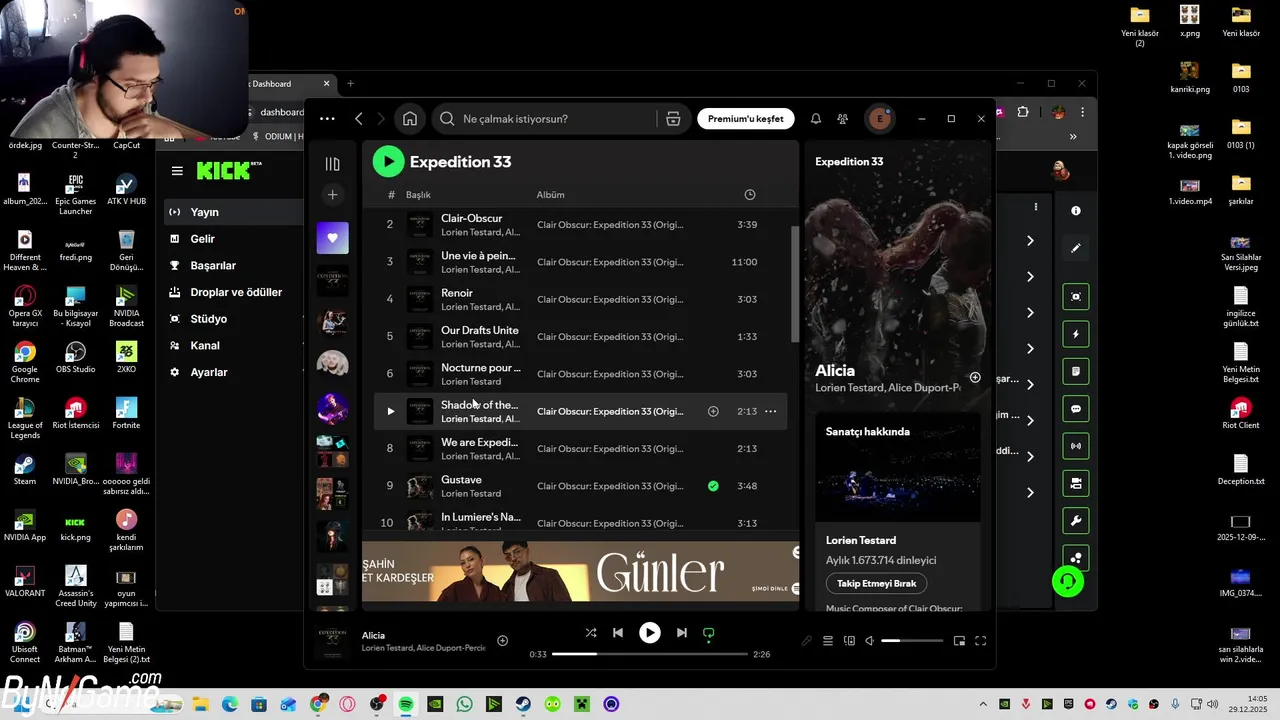
Task: Open Steam from the Windows taskbar
Action: click(523, 704)
